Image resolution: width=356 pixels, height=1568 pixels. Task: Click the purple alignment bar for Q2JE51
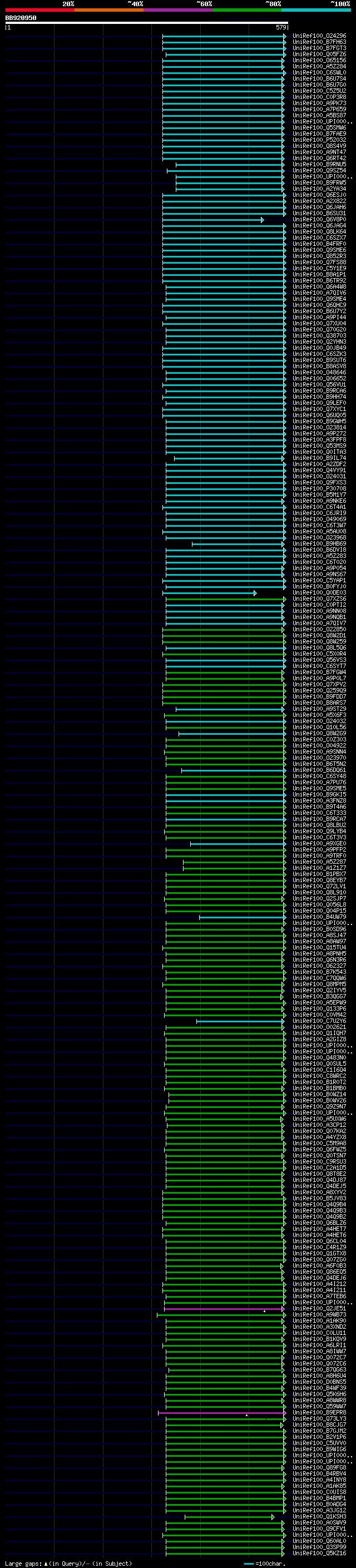click(224, 1309)
